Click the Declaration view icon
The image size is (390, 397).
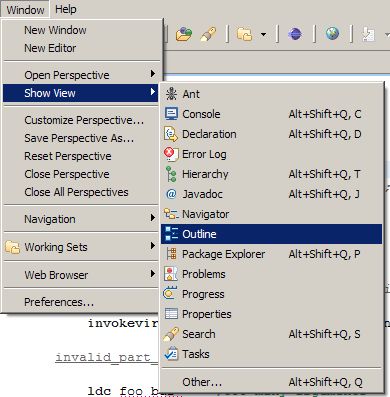[171, 134]
